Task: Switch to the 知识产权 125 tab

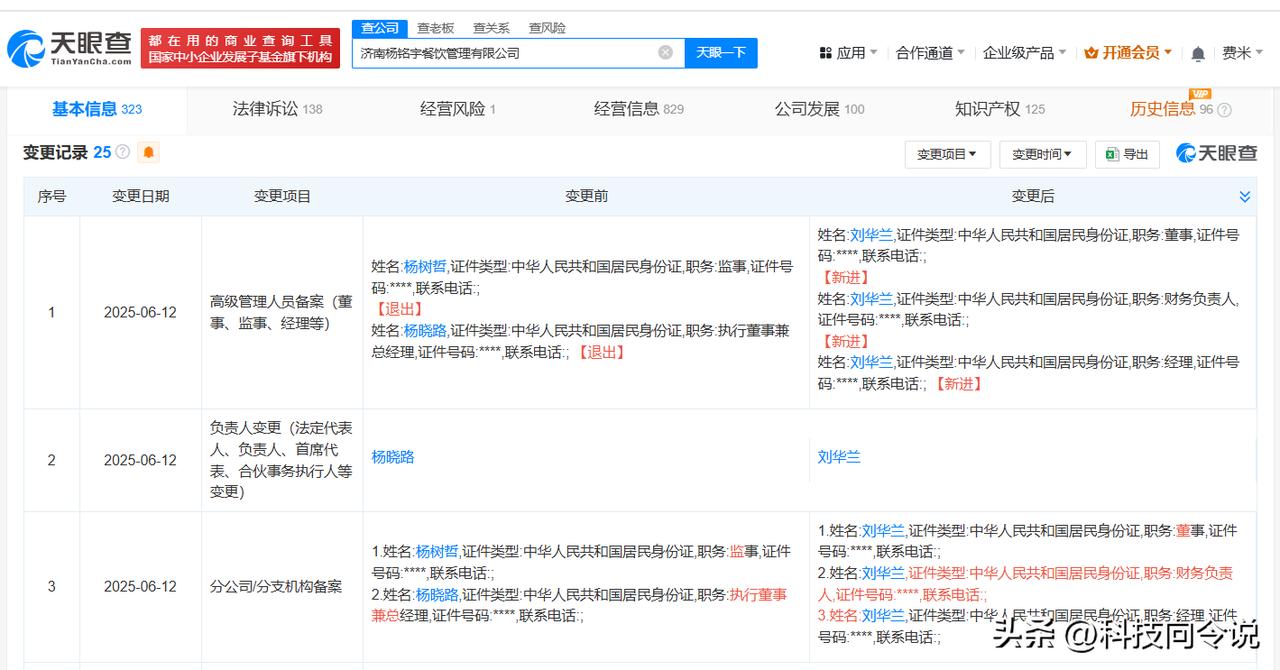Action: 1000,109
